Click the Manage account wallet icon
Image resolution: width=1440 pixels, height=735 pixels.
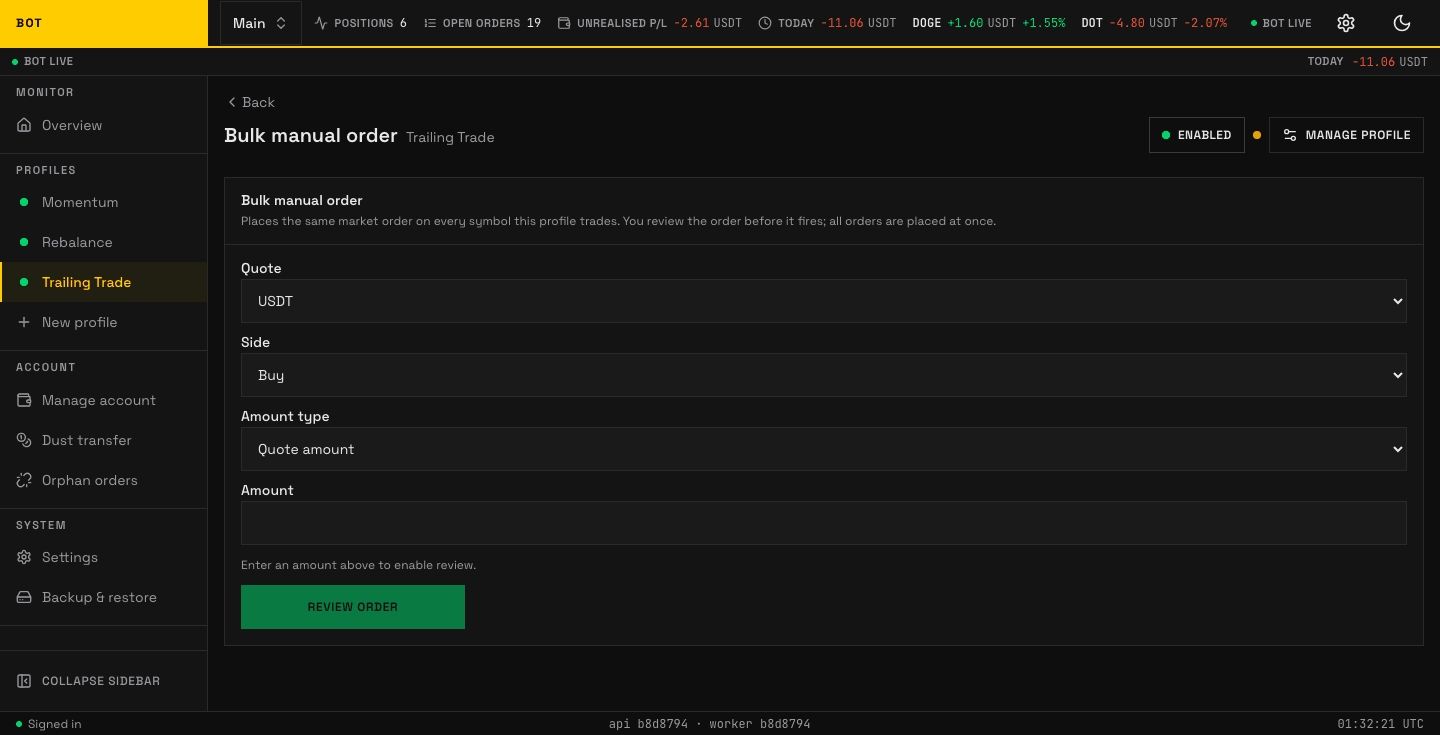click(x=24, y=400)
